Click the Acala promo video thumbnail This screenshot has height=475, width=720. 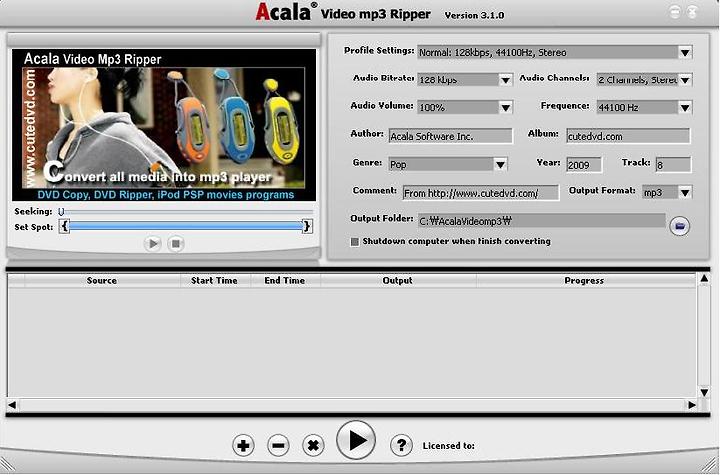[x=164, y=125]
